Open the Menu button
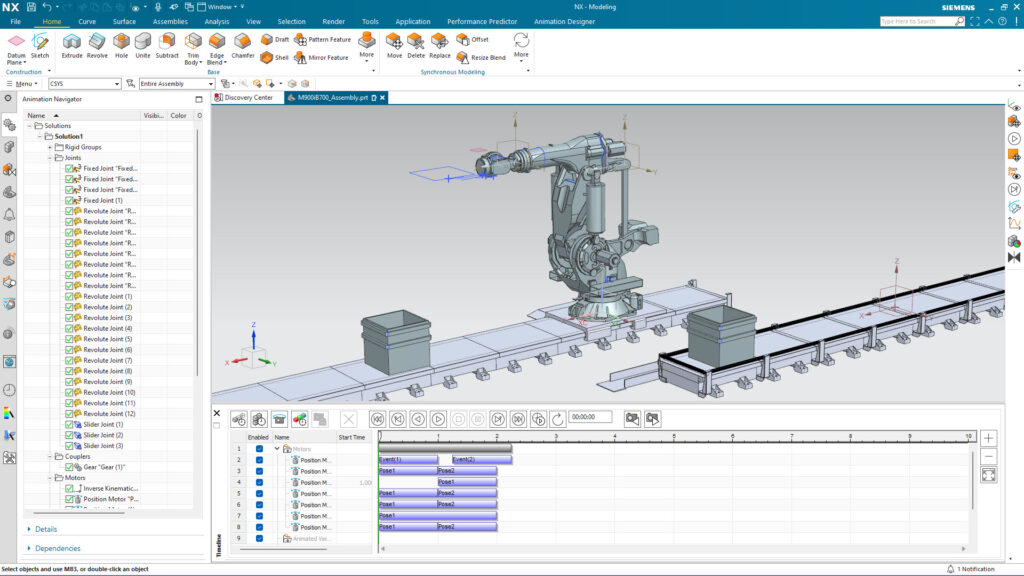 click(x=22, y=84)
